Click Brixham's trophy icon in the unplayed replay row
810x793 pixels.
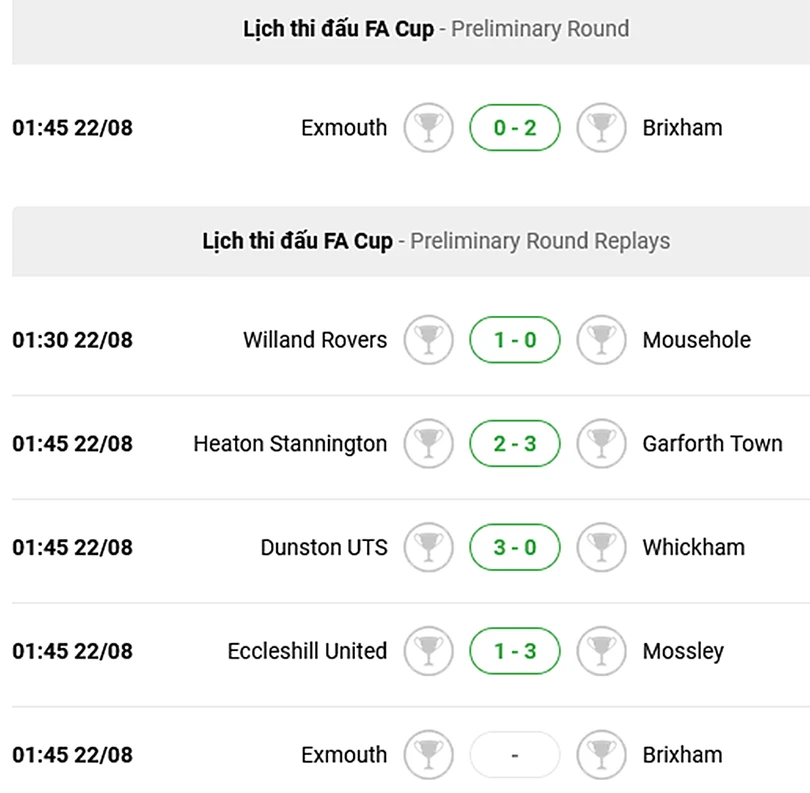click(x=602, y=755)
